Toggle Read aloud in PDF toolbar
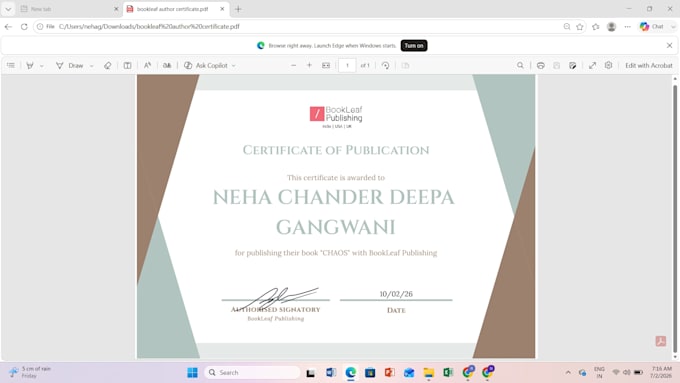 (x=147, y=65)
